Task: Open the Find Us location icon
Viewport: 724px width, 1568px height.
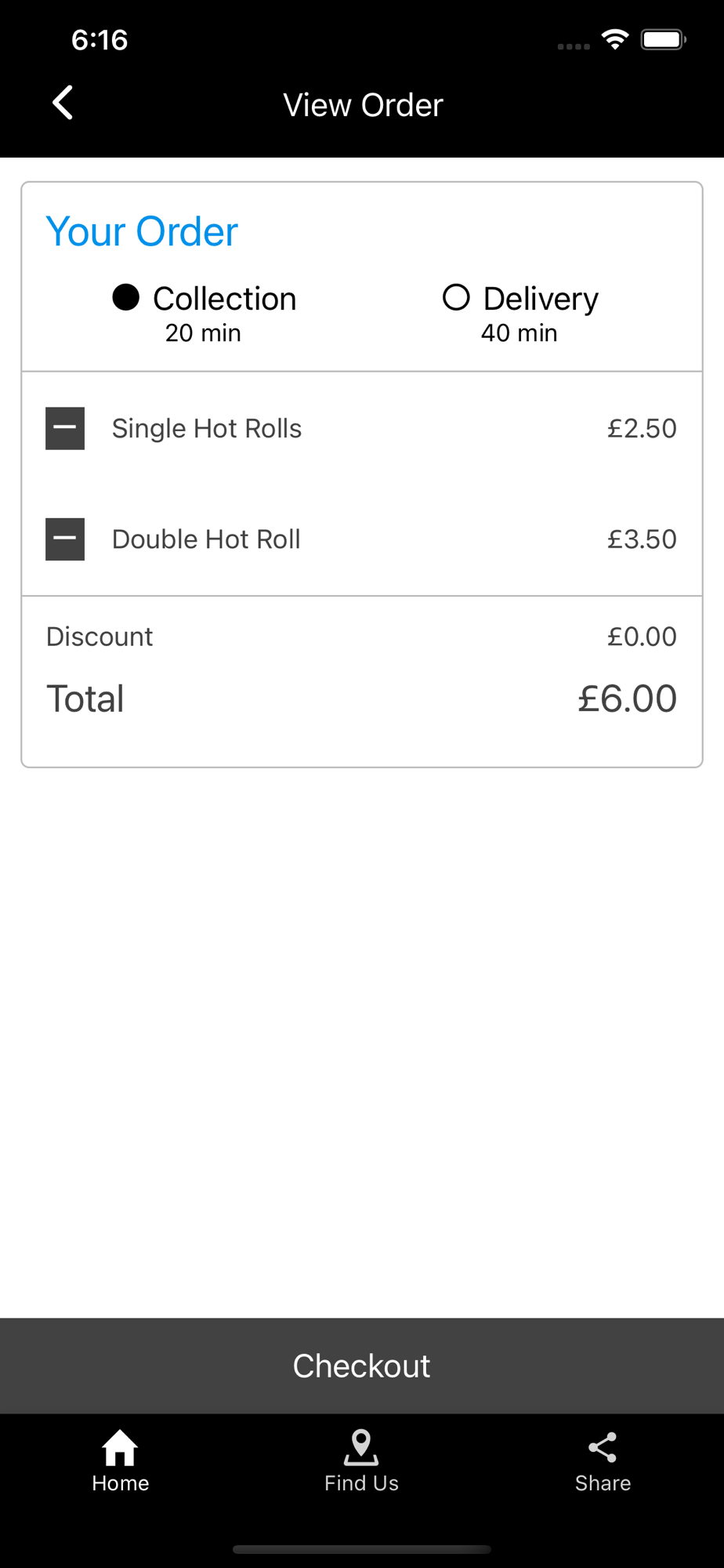Action: (x=361, y=1447)
